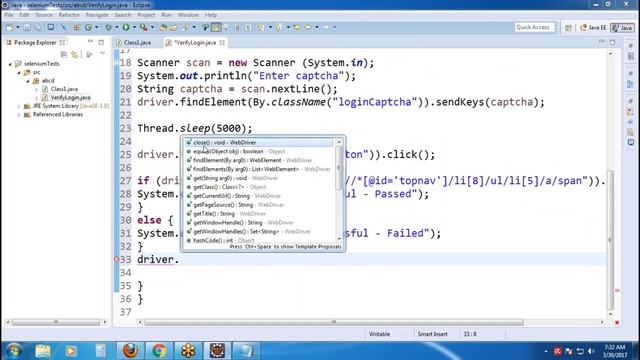Viewport: 640px width, 360px height.
Task: Collapse the seleniumTests project node
Action: click(10, 64)
